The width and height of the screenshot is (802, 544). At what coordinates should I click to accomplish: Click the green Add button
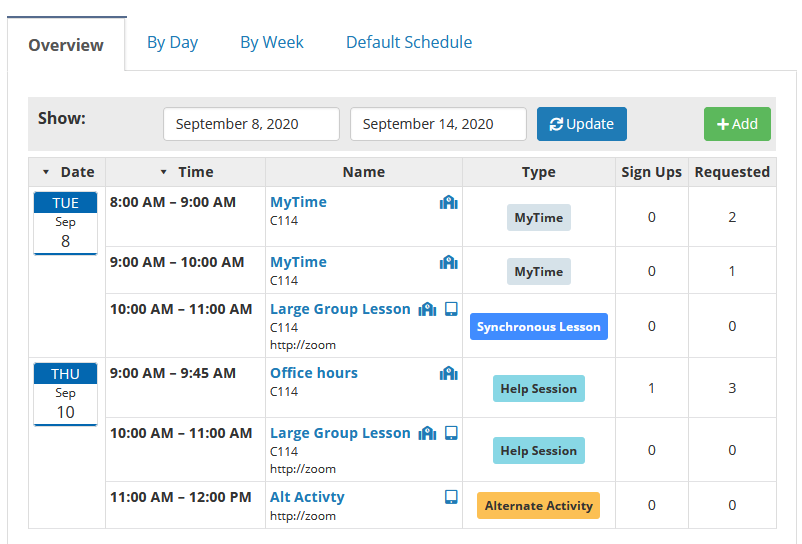[737, 124]
